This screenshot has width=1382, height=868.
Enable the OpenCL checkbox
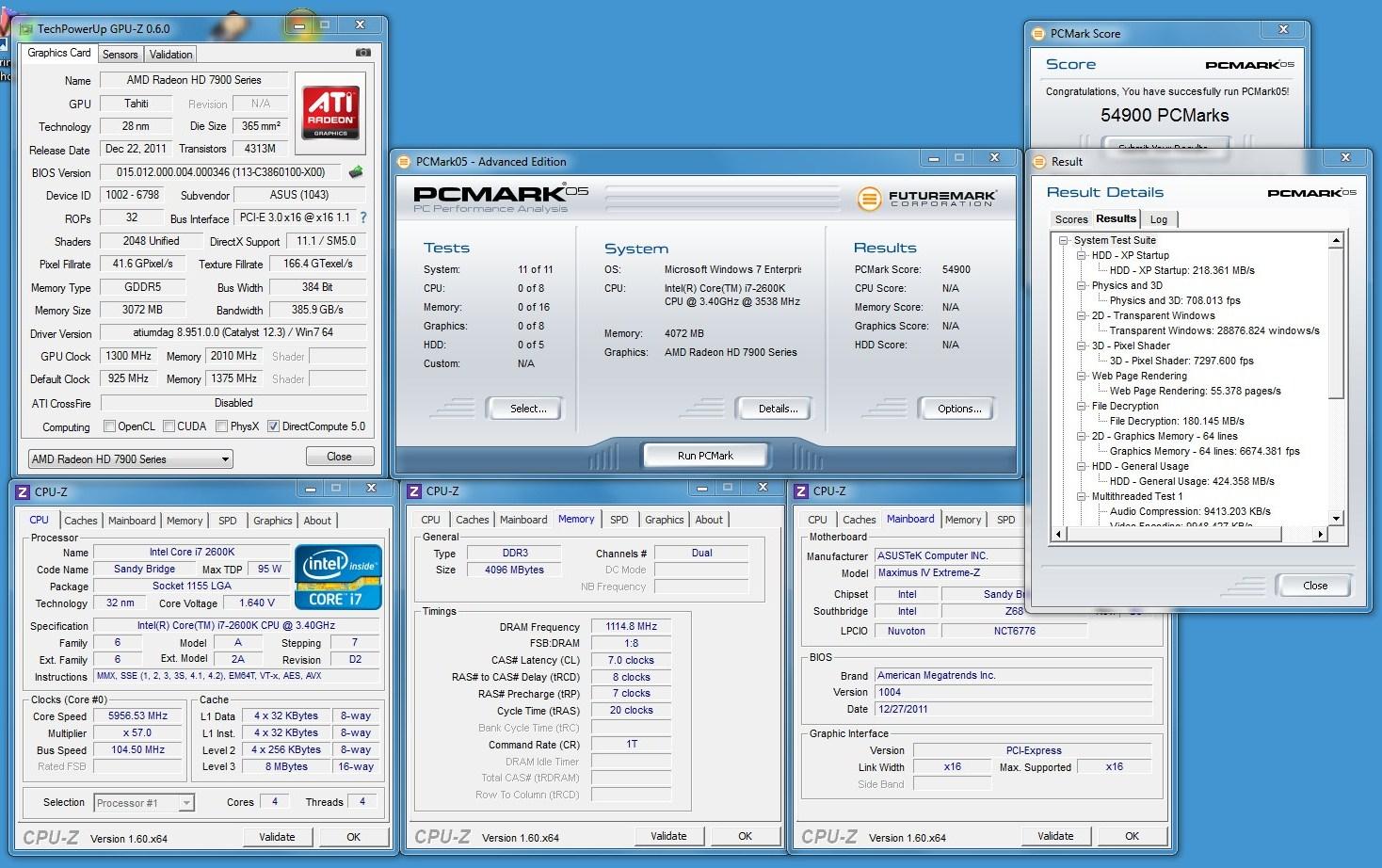(110, 426)
